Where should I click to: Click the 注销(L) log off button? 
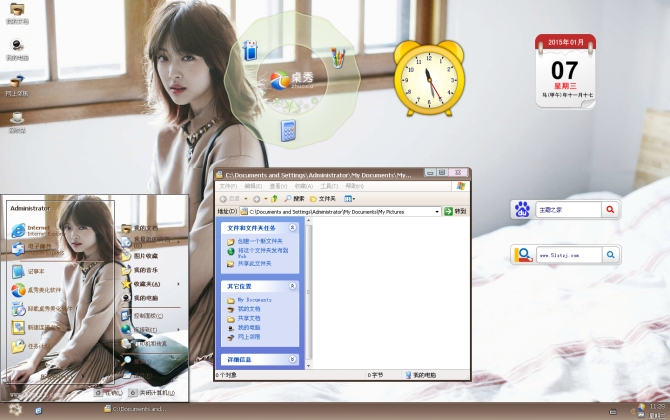[109, 393]
